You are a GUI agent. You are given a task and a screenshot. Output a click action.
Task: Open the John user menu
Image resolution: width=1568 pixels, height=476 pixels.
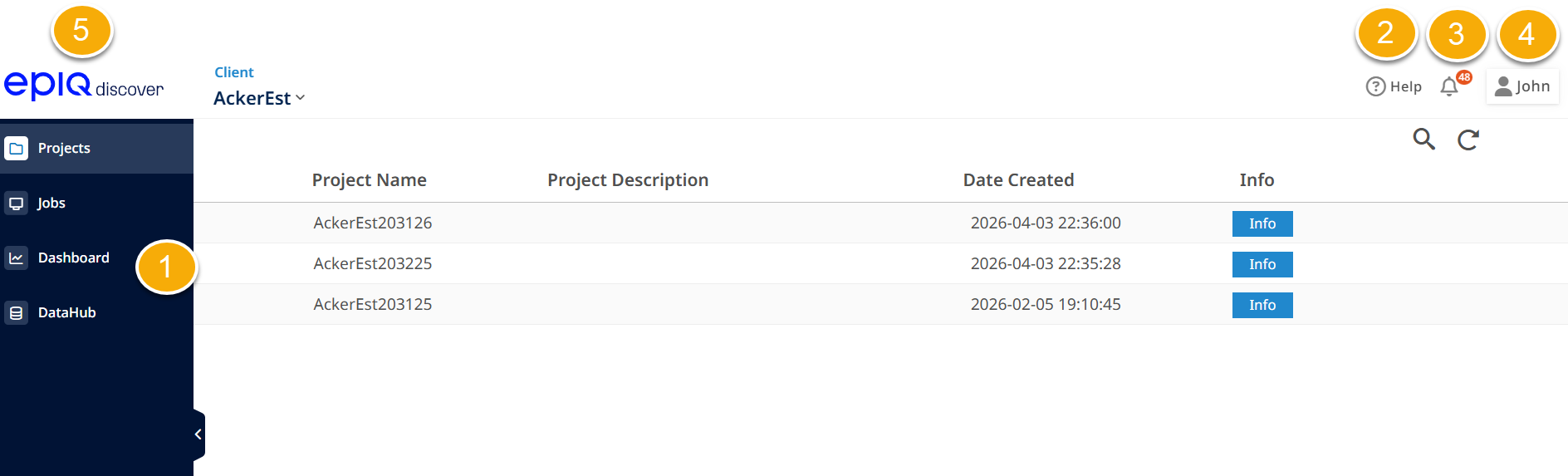coord(1521,86)
